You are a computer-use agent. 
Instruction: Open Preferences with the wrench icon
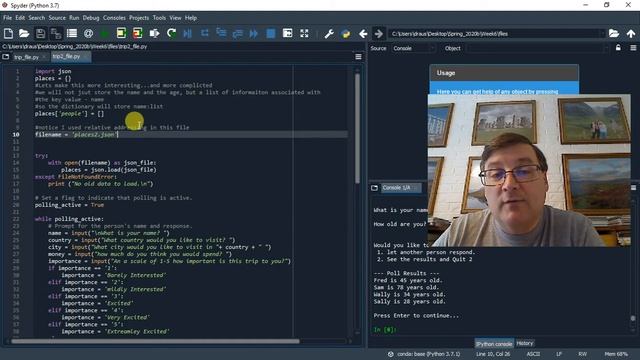pos(329,33)
